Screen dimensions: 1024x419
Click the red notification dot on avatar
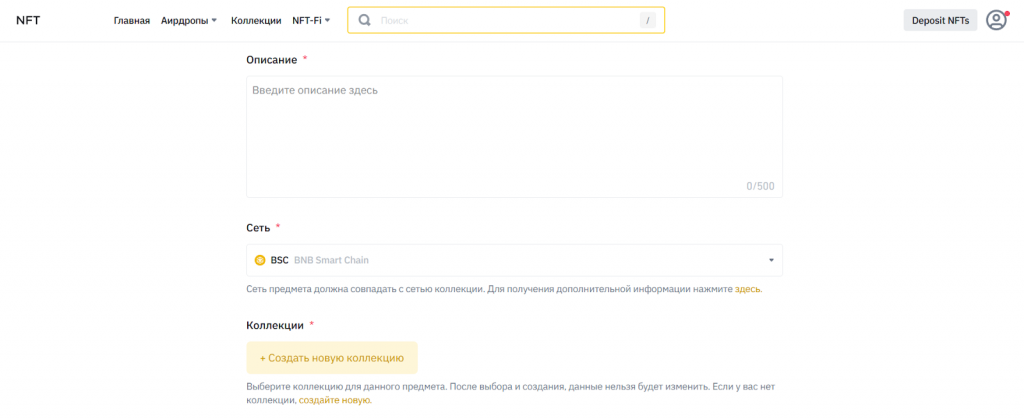[1006, 13]
